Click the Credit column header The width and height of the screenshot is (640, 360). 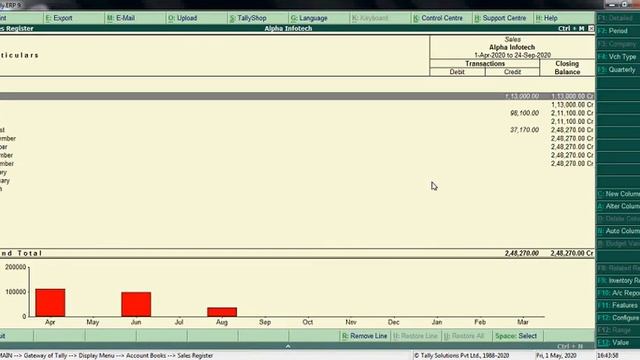coord(512,72)
